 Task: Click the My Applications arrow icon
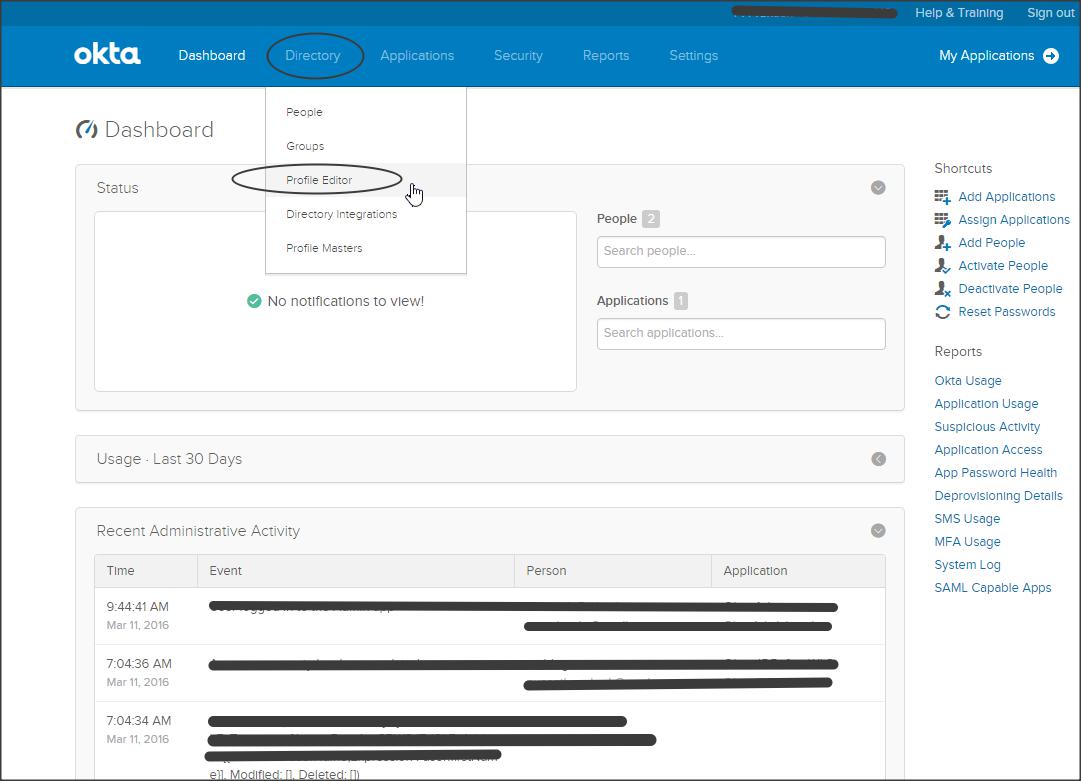coord(1051,56)
